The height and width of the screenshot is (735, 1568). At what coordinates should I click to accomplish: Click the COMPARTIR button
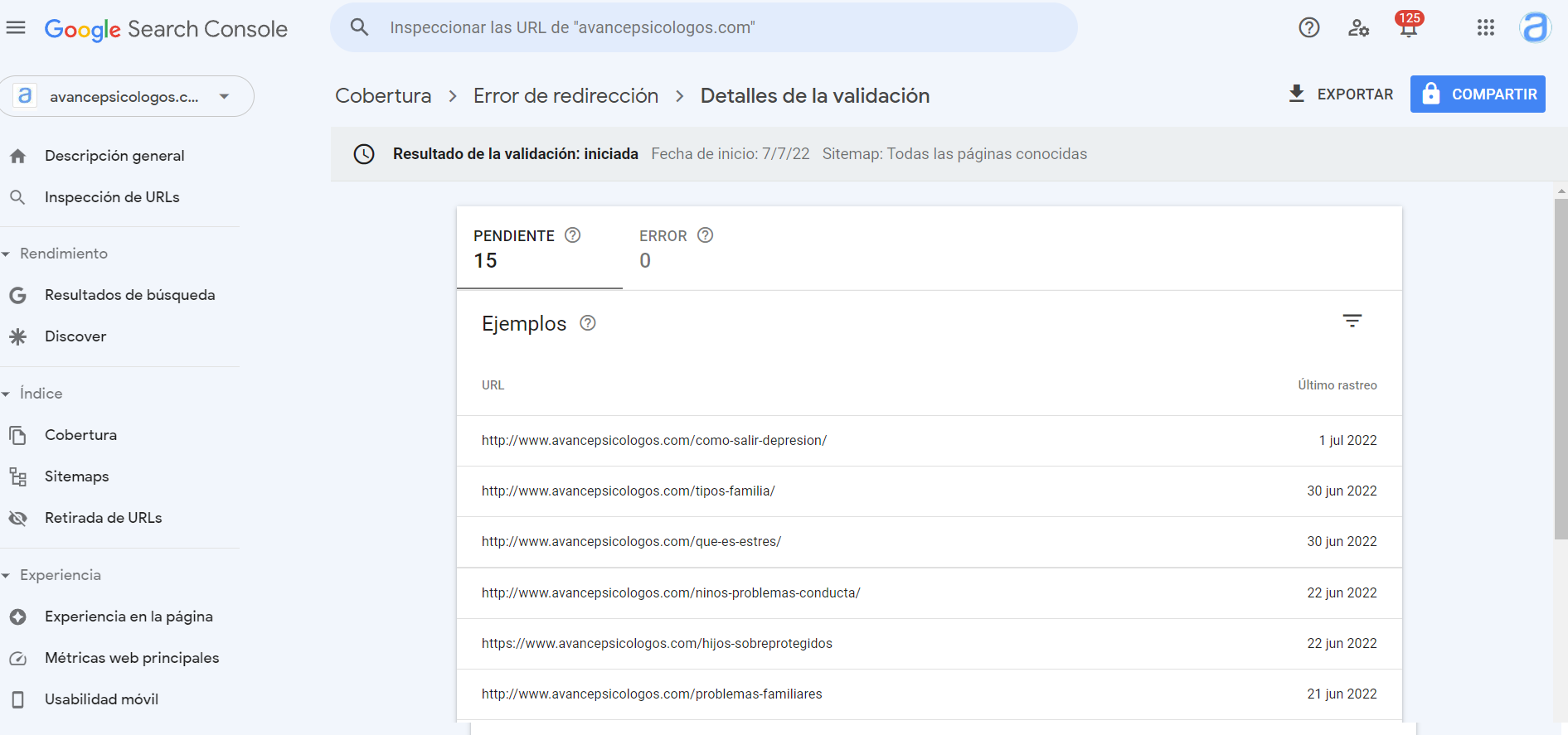pyautogui.click(x=1478, y=94)
